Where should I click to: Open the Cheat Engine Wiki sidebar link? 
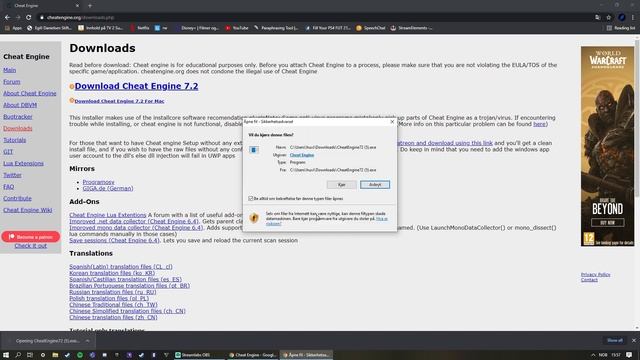pyautogui.click(x=27, y=210)
